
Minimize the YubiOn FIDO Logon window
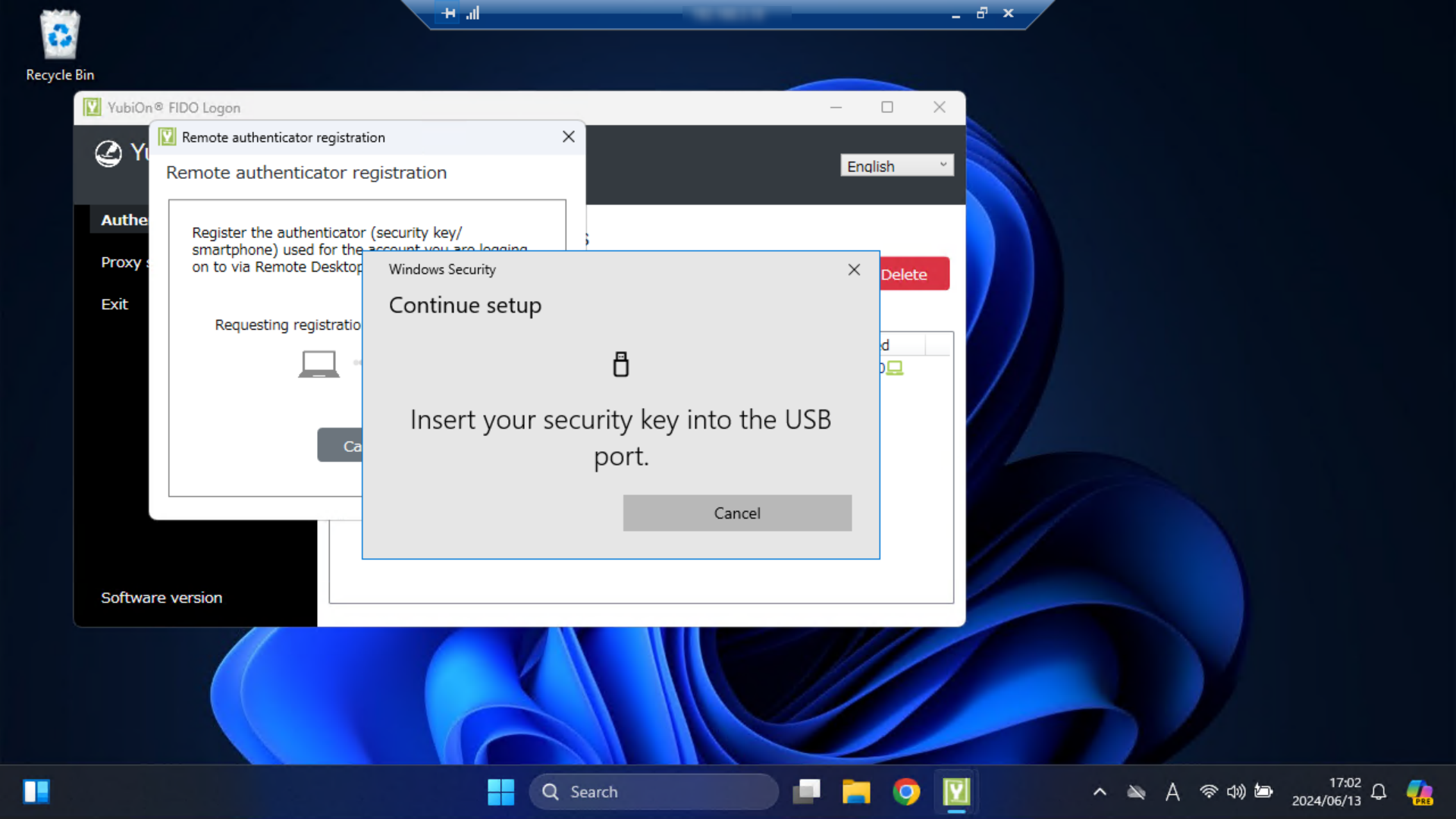836,108
